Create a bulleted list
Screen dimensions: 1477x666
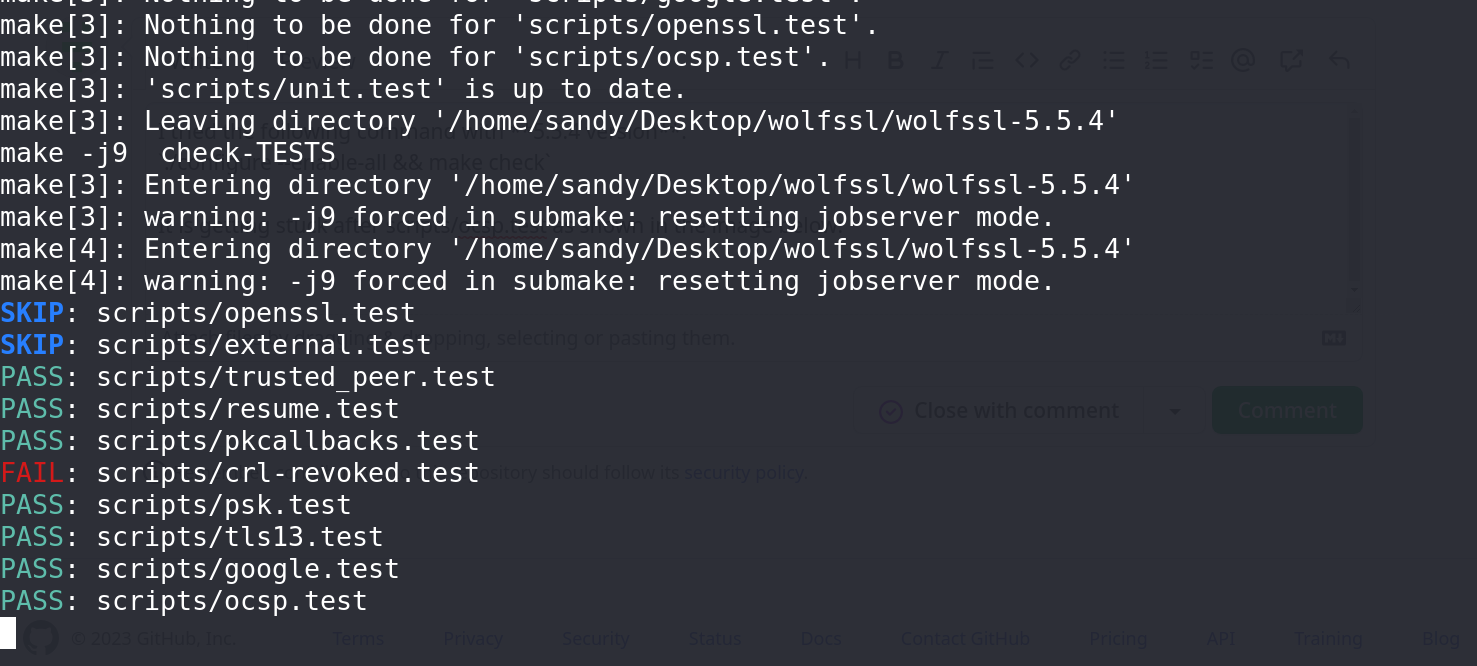point(1113,60)
